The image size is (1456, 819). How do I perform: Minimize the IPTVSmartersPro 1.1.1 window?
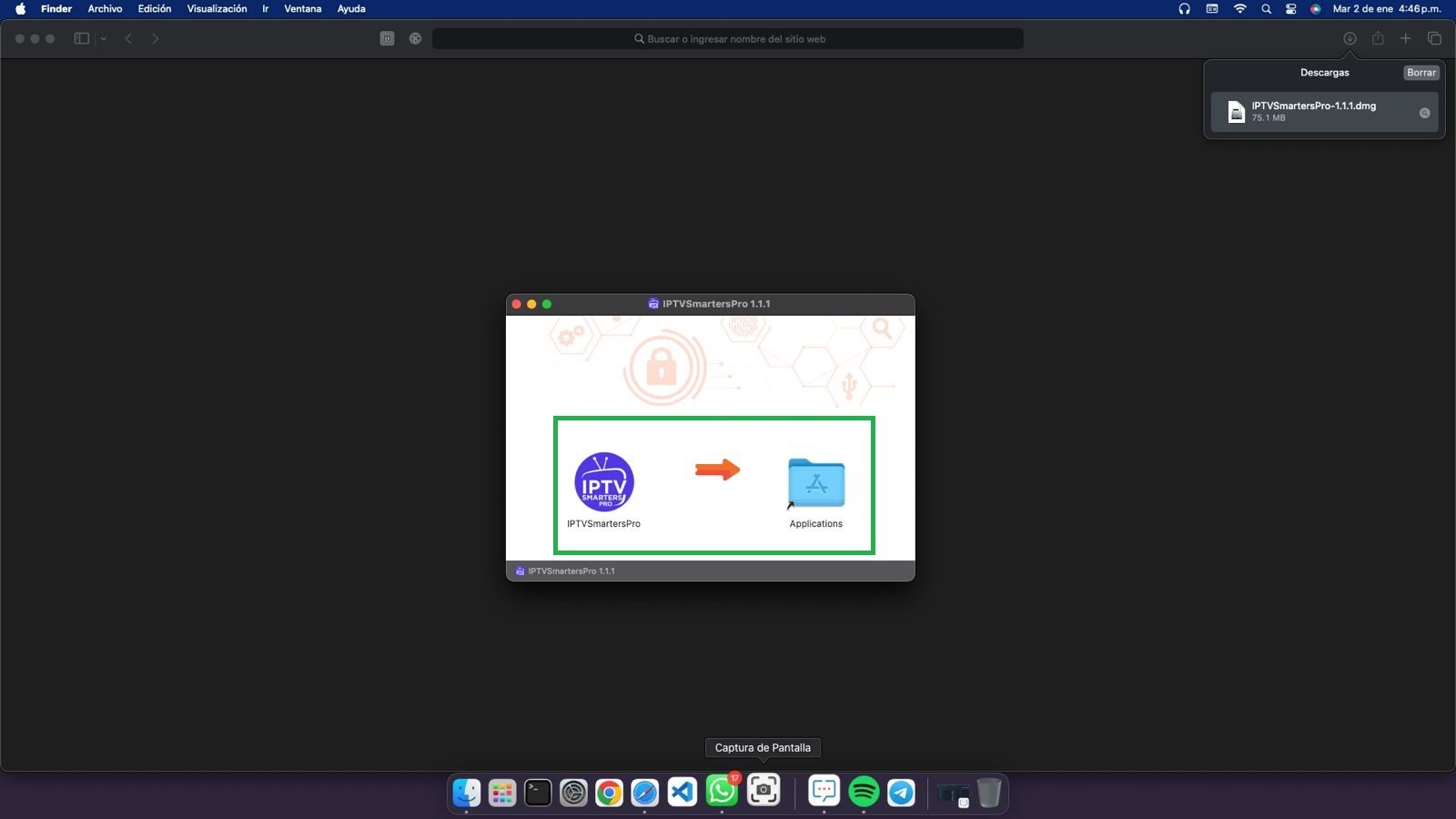click(531, 304)
